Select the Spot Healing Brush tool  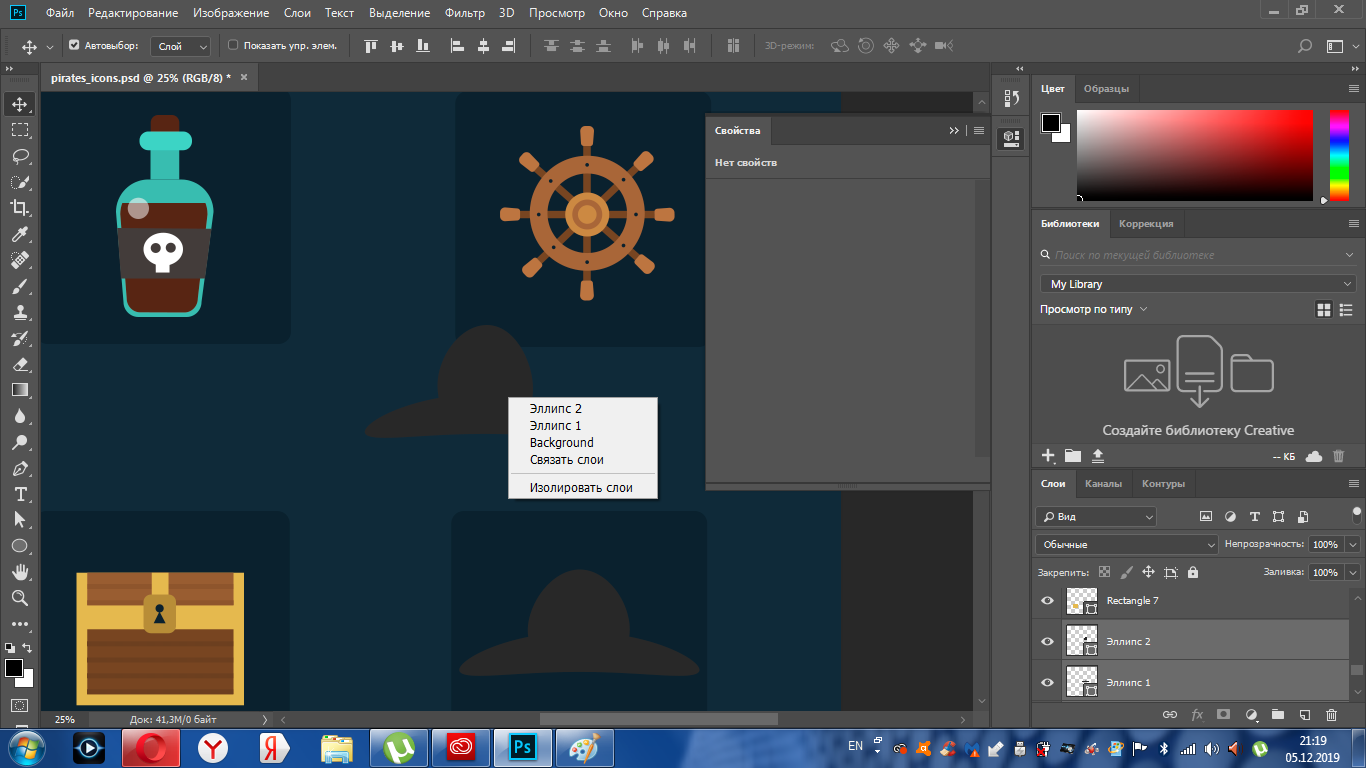20,260
